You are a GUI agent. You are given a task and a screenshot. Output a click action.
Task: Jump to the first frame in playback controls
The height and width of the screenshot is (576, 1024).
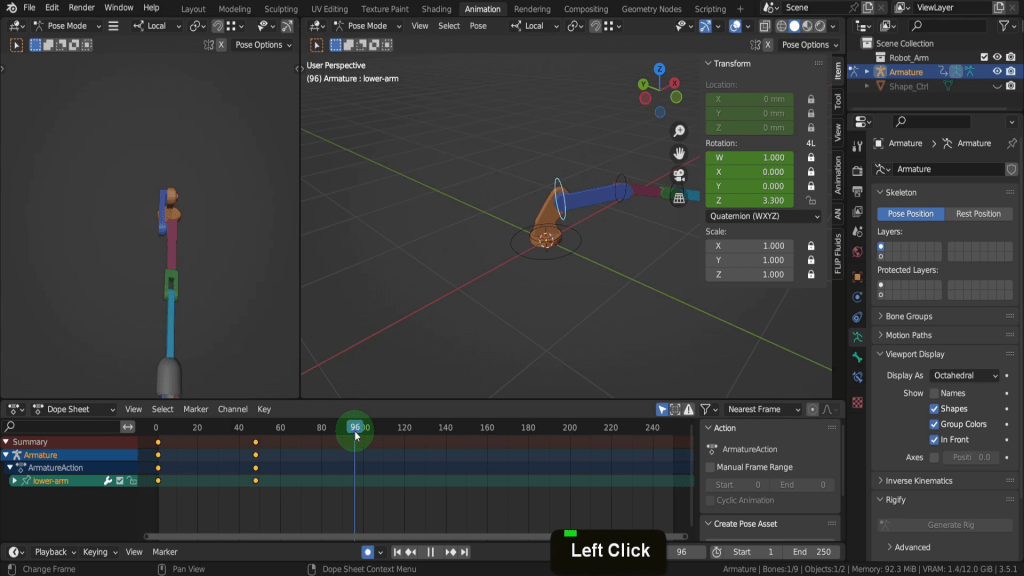[x=397, y=552]
